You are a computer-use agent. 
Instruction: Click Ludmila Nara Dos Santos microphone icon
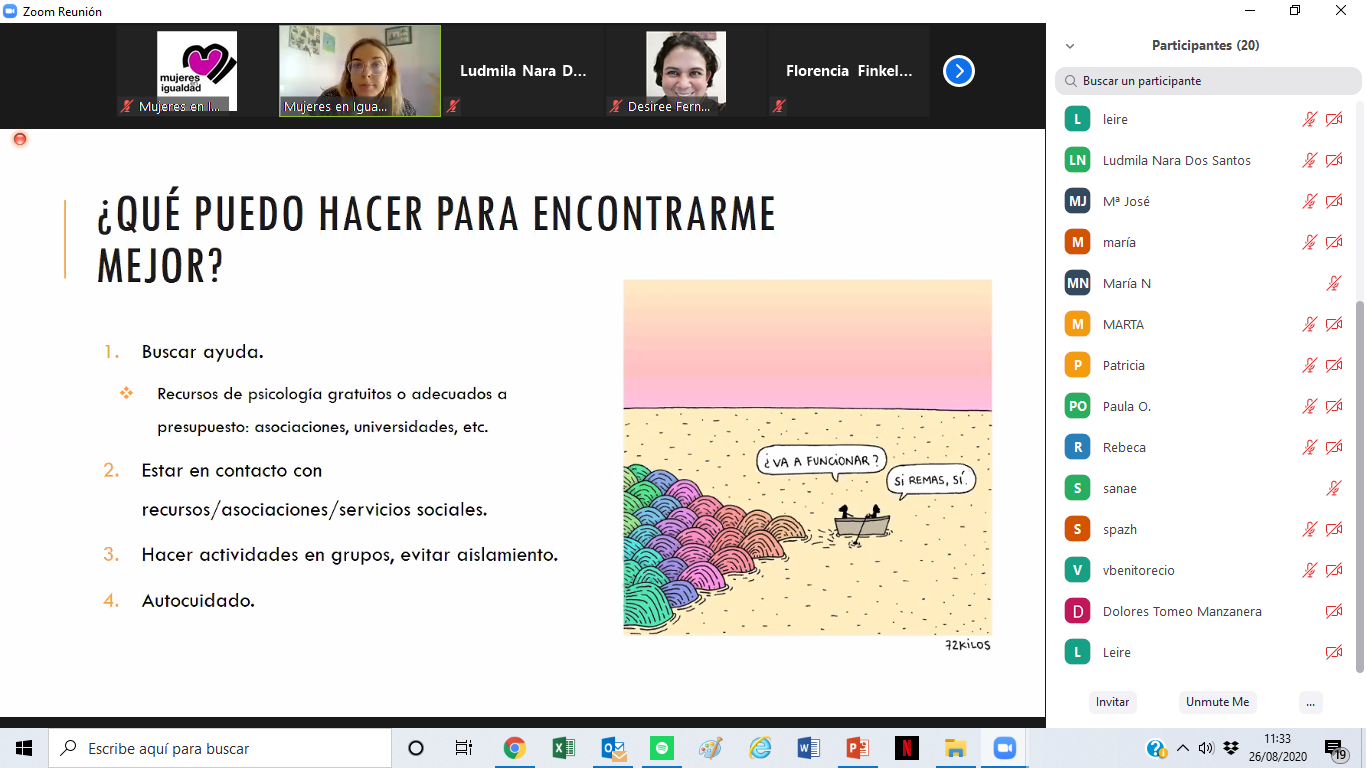(1309, 160)
